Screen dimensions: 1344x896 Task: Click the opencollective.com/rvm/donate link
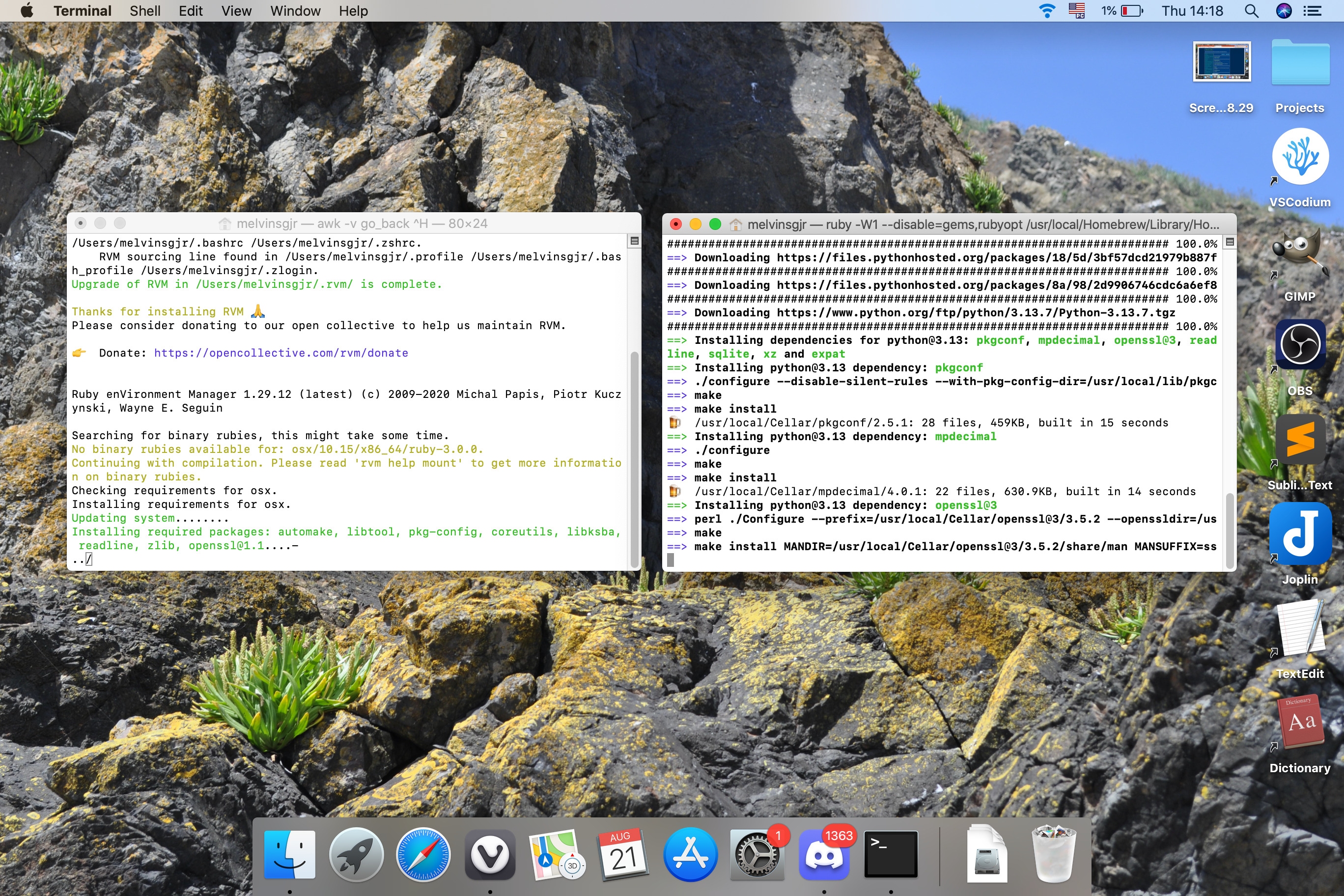point(280,353)
